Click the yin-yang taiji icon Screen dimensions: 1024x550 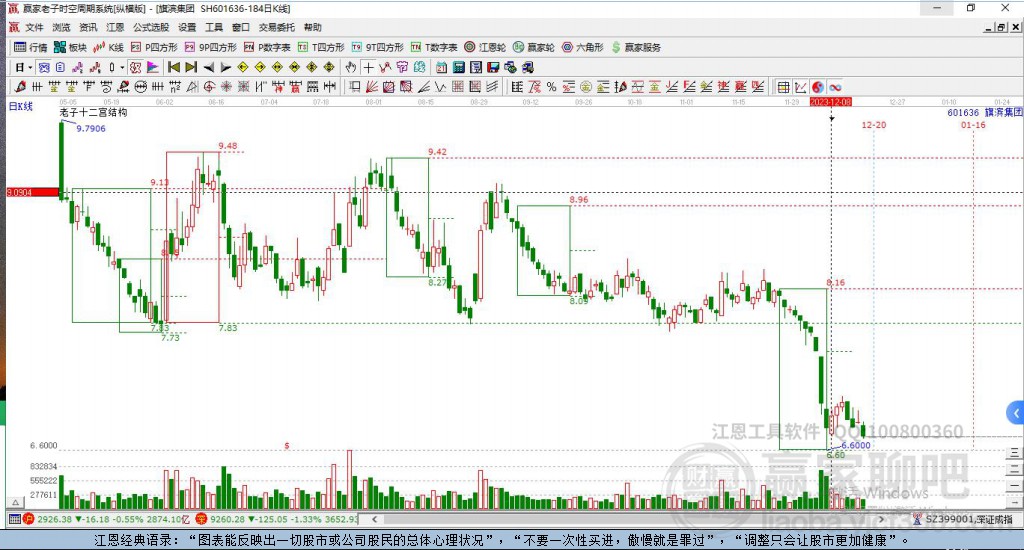[x=818, y=87]
